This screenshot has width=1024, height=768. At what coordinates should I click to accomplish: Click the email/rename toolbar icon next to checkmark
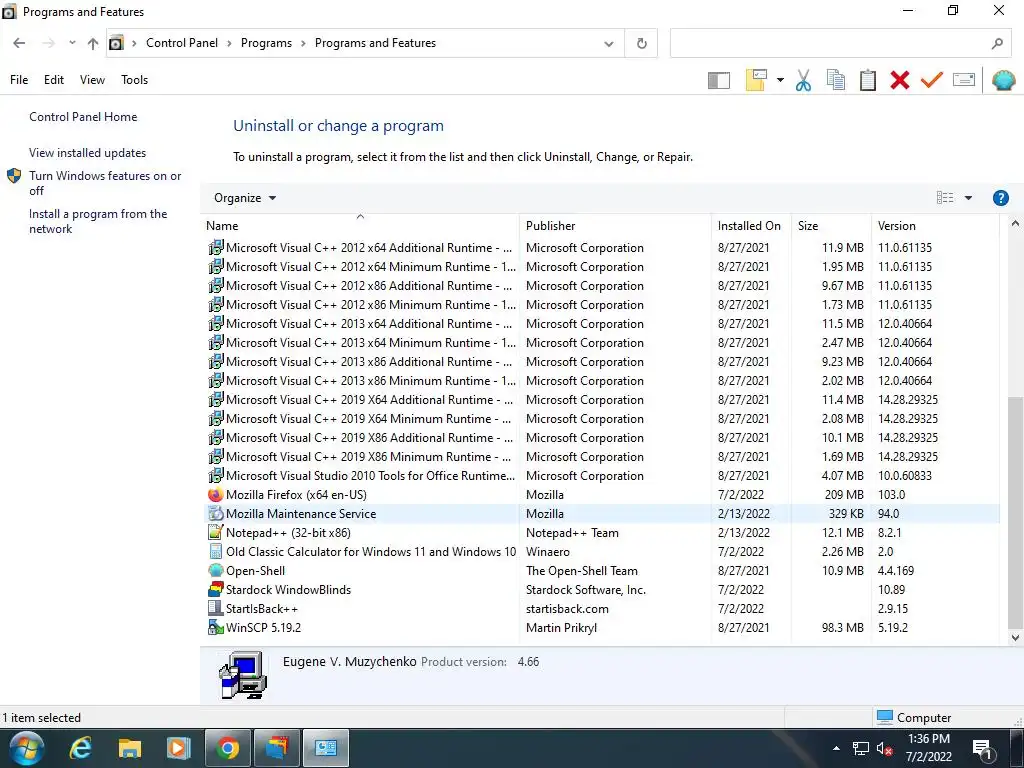point(964,80)
